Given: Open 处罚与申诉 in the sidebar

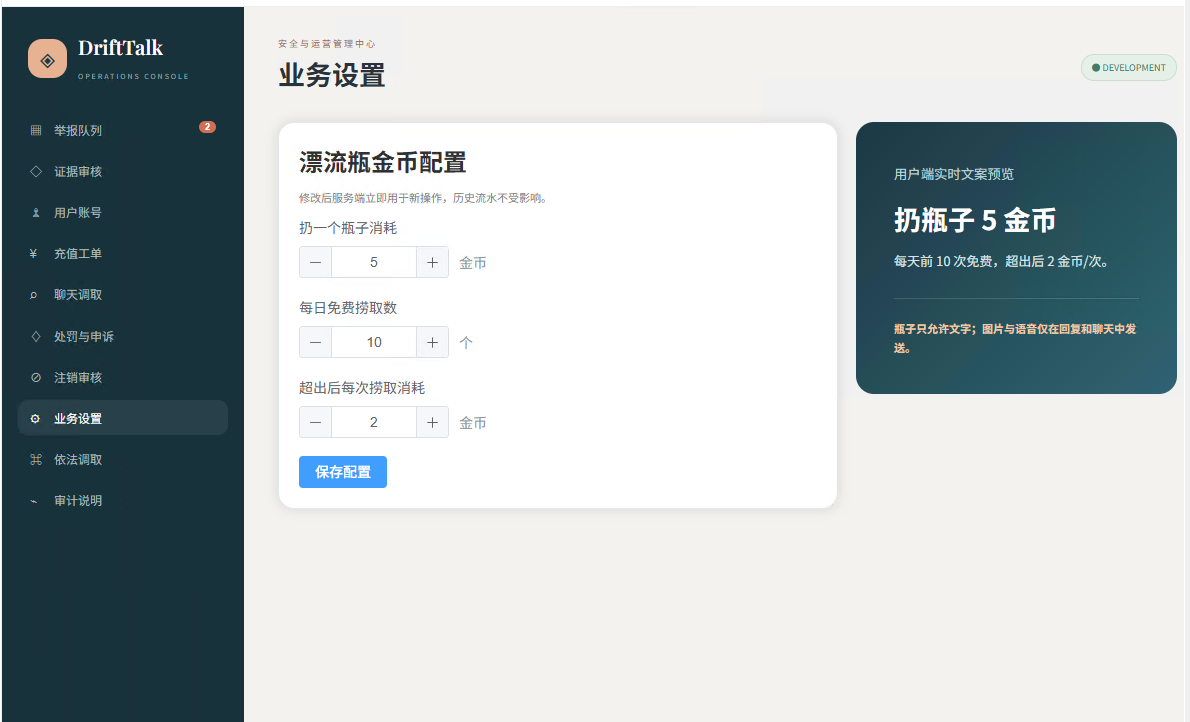Looking at the screenshot, I should (x=123, y=336).
